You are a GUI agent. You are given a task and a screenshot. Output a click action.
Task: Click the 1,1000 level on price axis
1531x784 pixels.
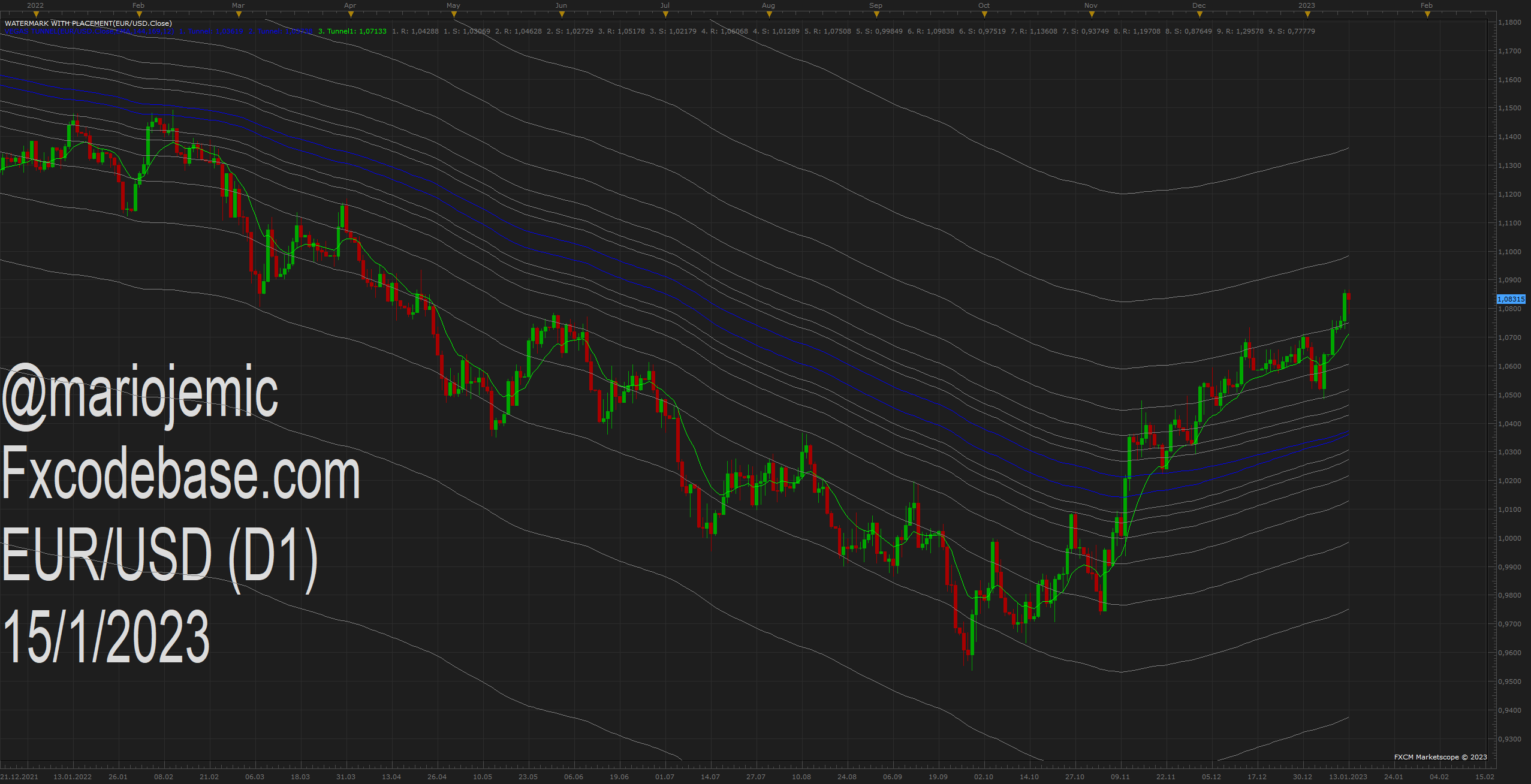pos(1509,252)
